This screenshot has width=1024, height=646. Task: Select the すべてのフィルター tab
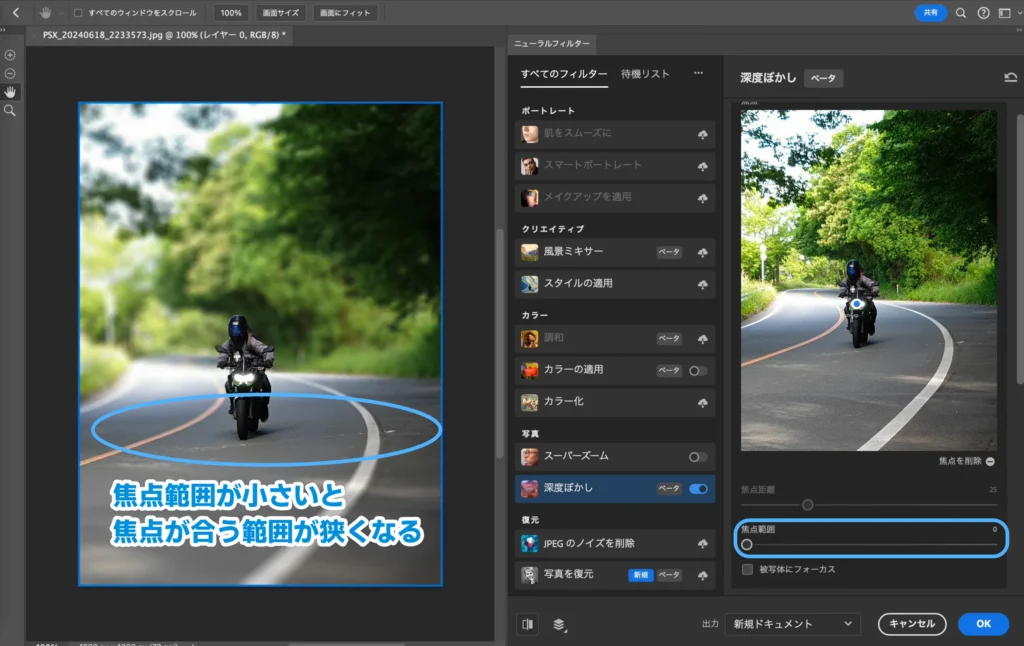[563, 74]
